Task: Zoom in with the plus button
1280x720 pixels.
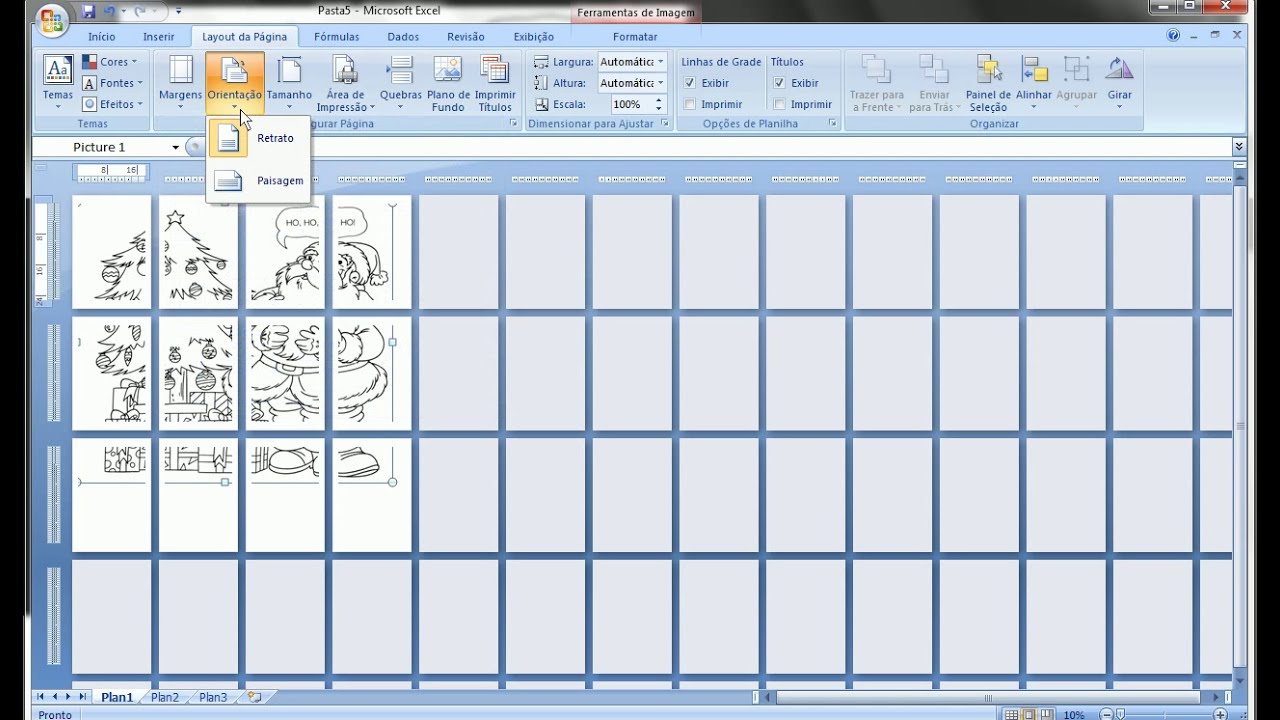Action: (x=1221, y=715)
